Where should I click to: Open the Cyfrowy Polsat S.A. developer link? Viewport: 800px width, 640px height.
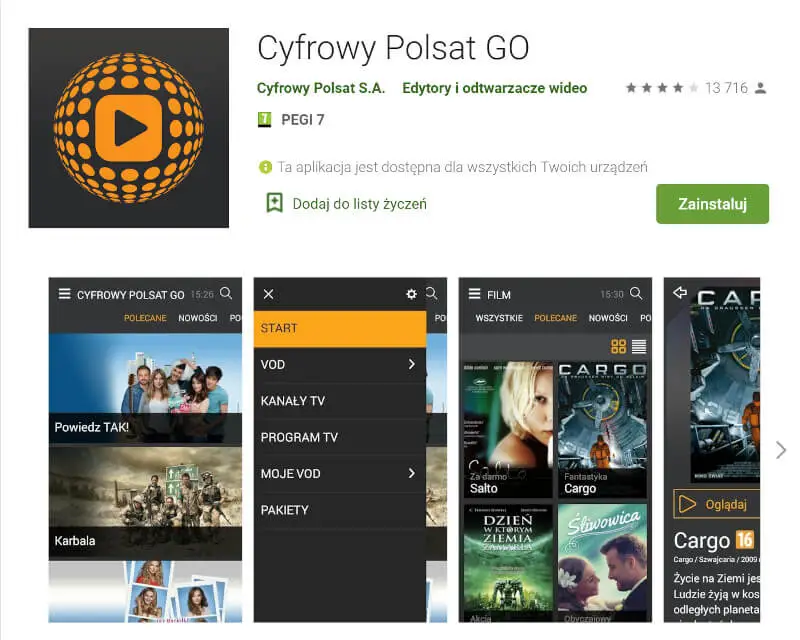[320, 88]
